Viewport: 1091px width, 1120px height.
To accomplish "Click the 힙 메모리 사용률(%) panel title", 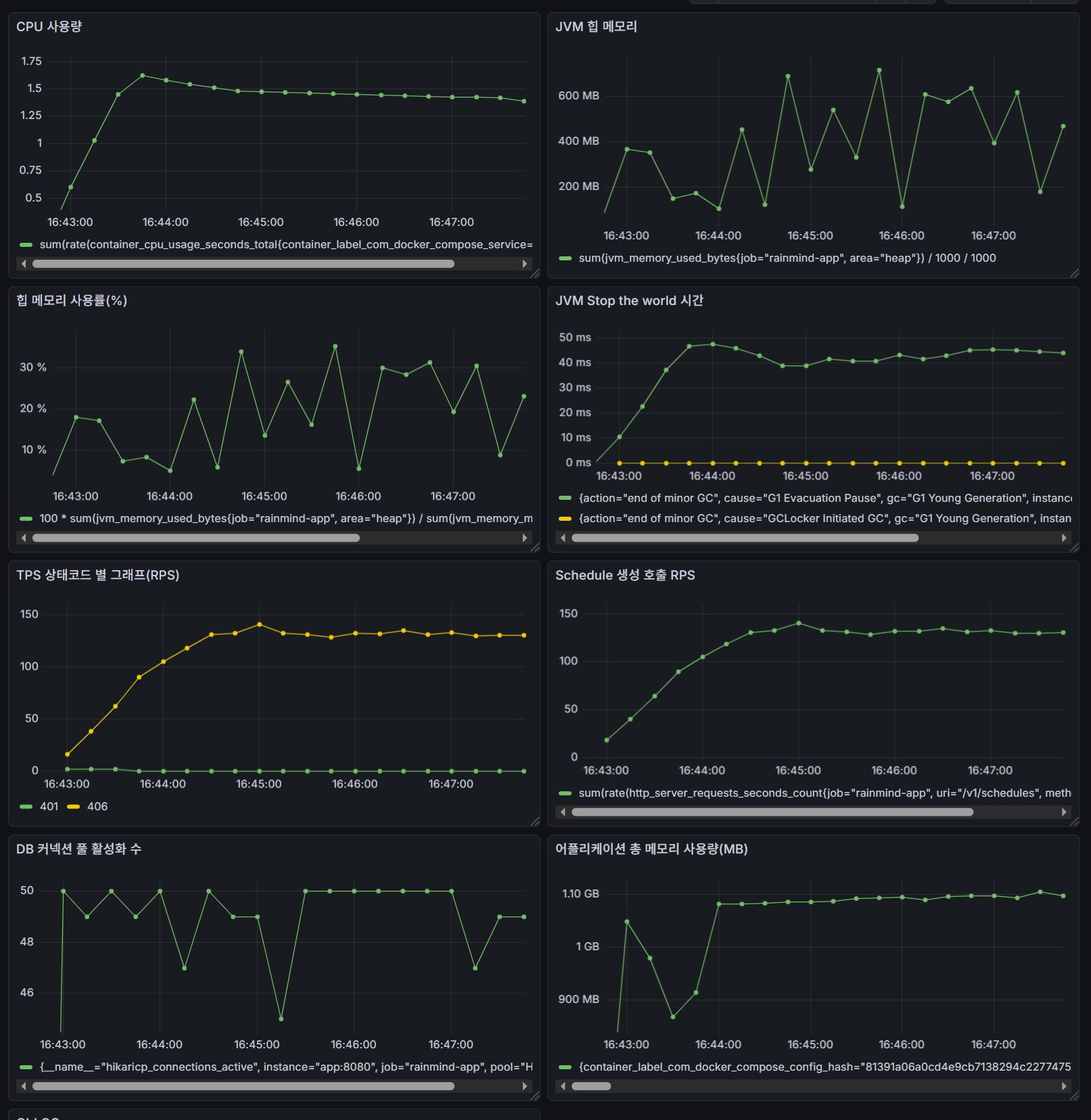I will [72, 300].
